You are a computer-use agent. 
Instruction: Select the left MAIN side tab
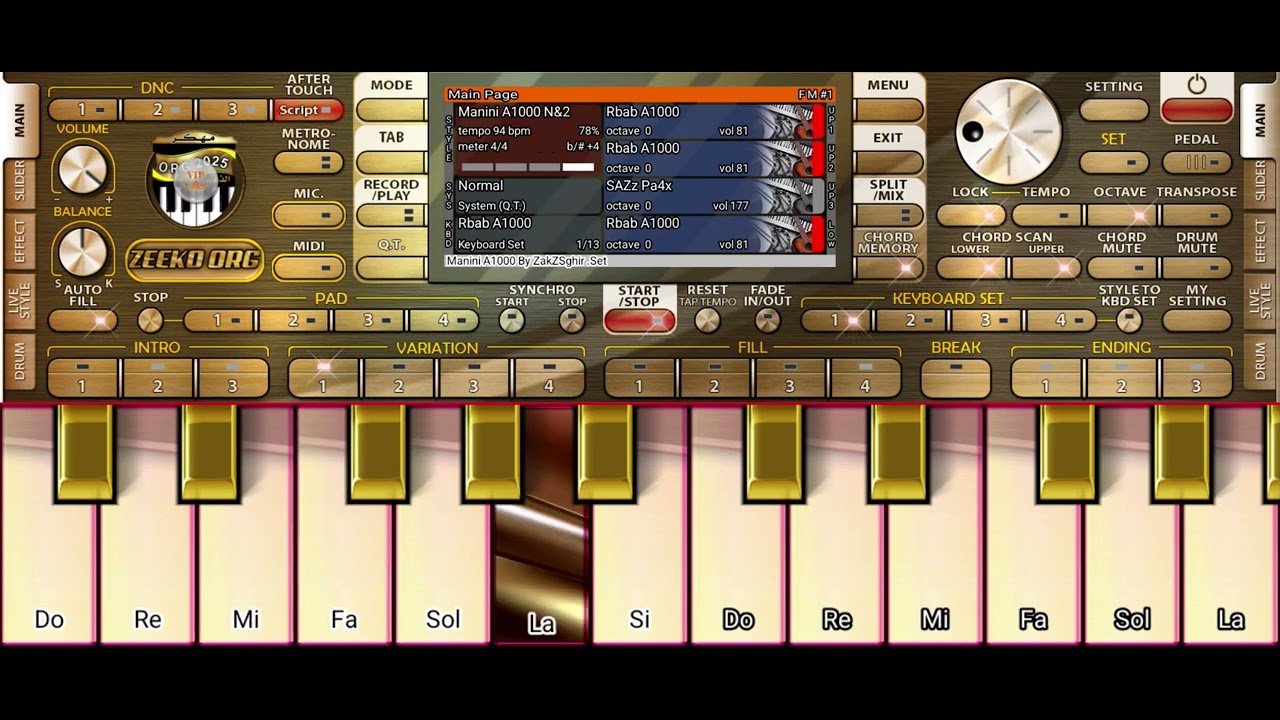pyautogui.click(x=19, y=120)
